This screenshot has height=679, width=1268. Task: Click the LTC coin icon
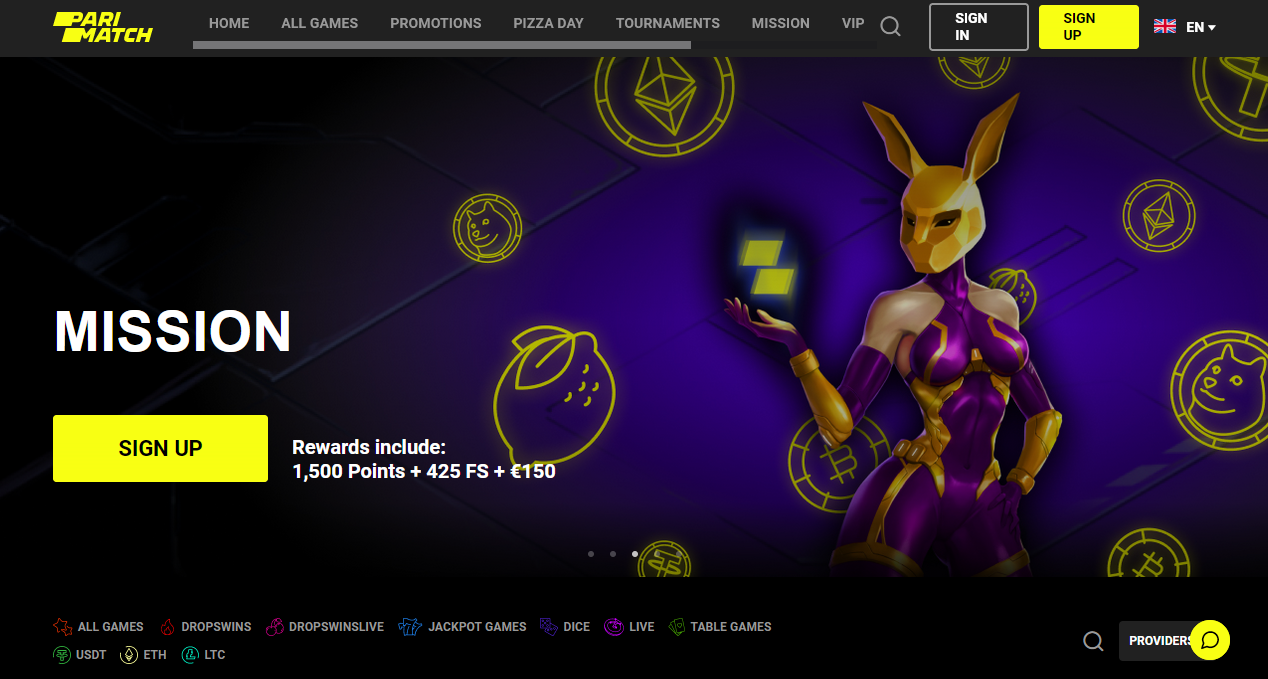click(190, 655)
